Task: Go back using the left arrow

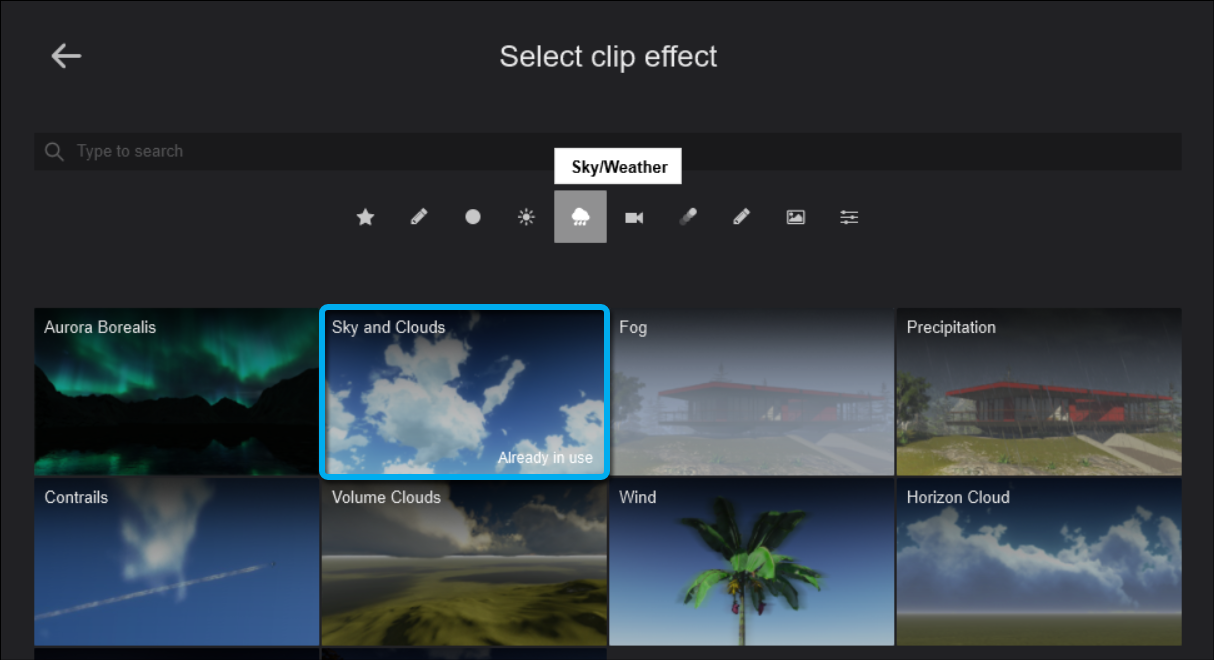Action: (66, 56)
